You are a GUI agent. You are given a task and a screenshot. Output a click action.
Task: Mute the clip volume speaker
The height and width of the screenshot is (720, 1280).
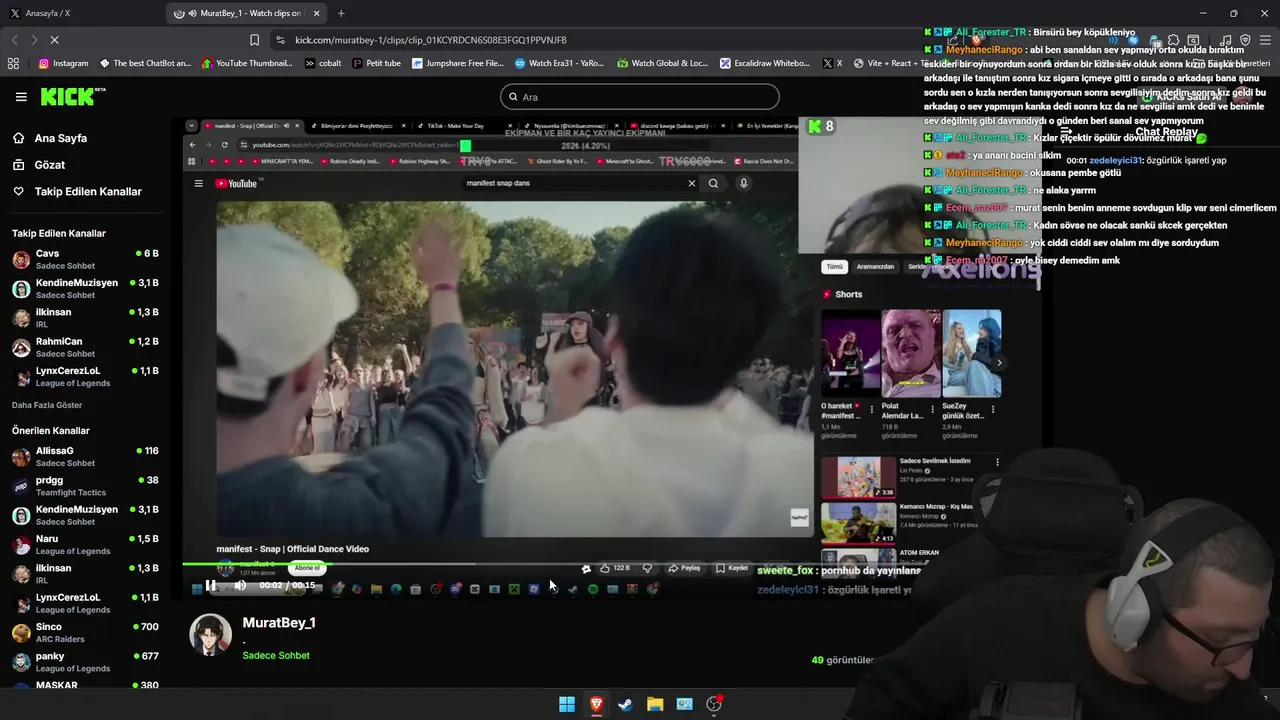click(x=240, y=585)
